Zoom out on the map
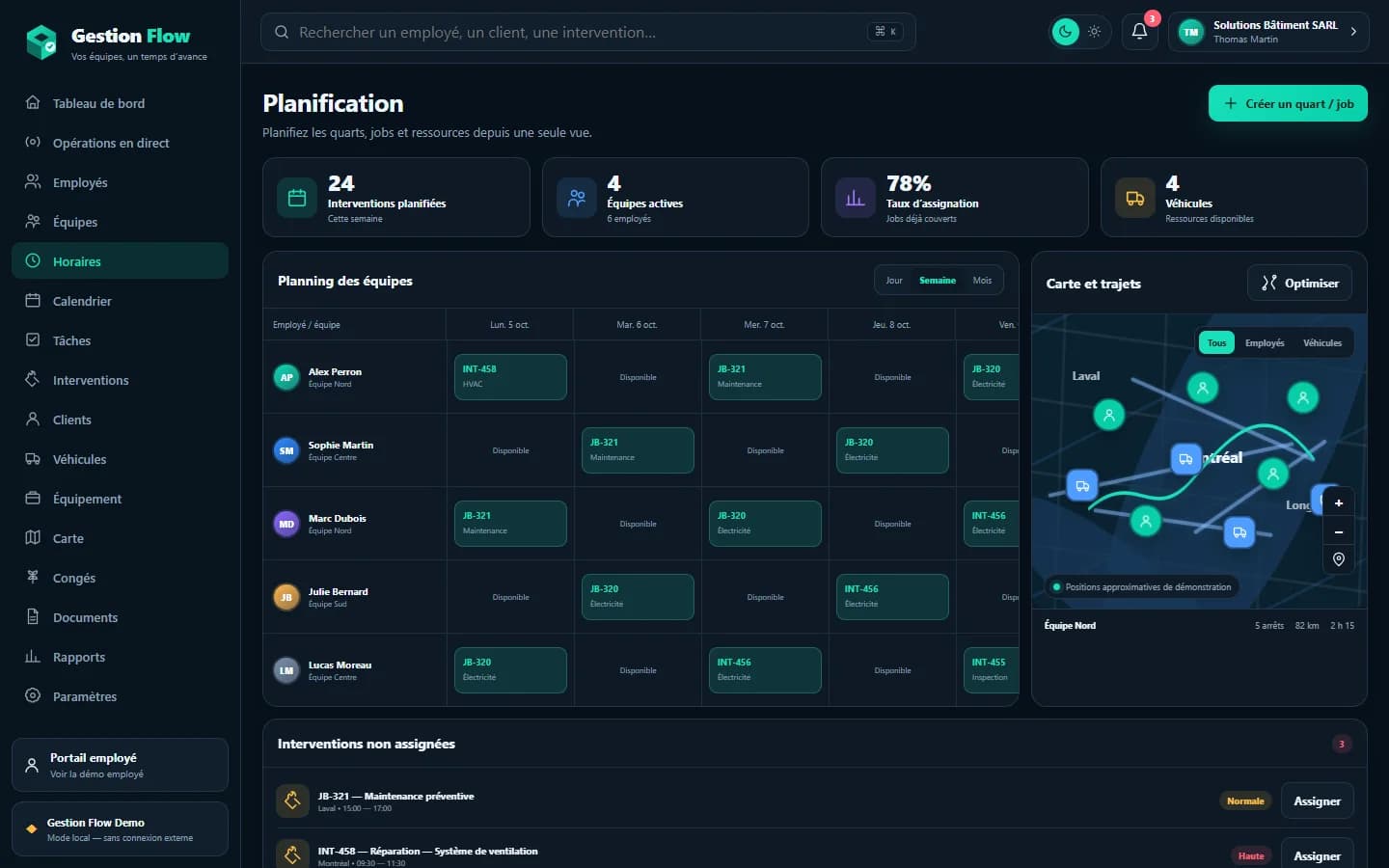This screenshot has width=1389, height=868. coord(1338,531)
